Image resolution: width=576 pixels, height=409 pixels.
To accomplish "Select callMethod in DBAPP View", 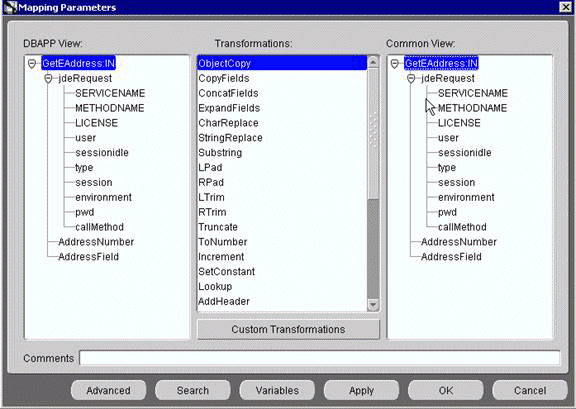I will click(100, 227).
